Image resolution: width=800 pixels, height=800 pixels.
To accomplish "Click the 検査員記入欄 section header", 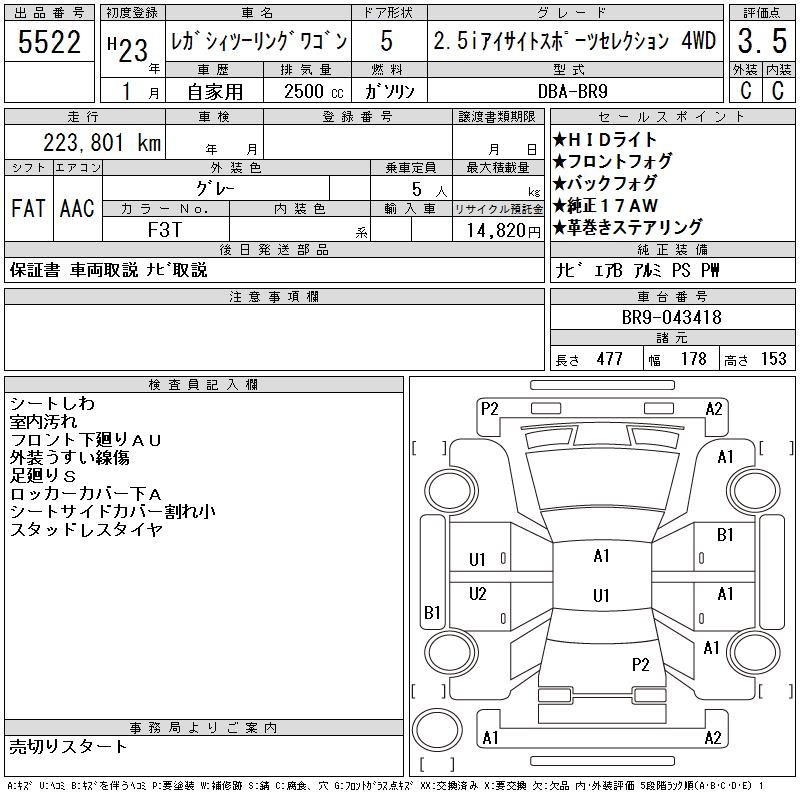I will [204, 385].
